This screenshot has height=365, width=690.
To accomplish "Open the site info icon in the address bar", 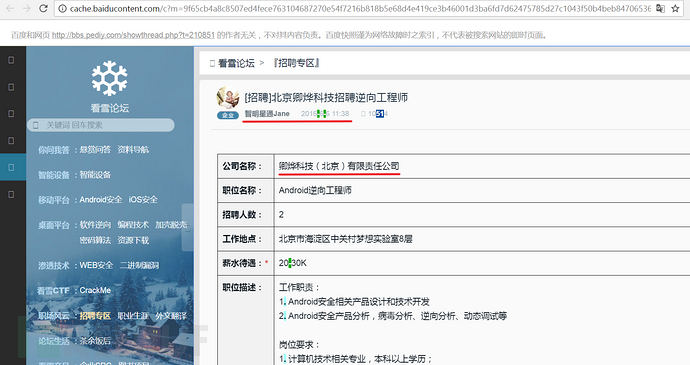I will click(x=62, y=8).
